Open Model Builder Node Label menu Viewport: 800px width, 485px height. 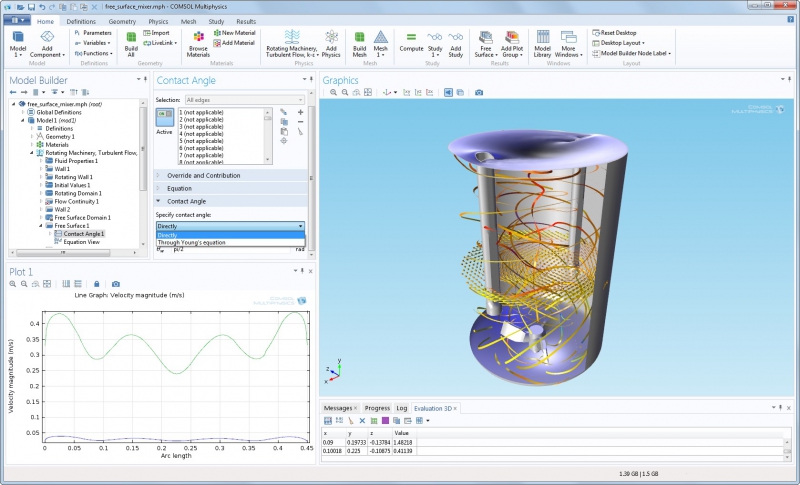tap(632, 53)
